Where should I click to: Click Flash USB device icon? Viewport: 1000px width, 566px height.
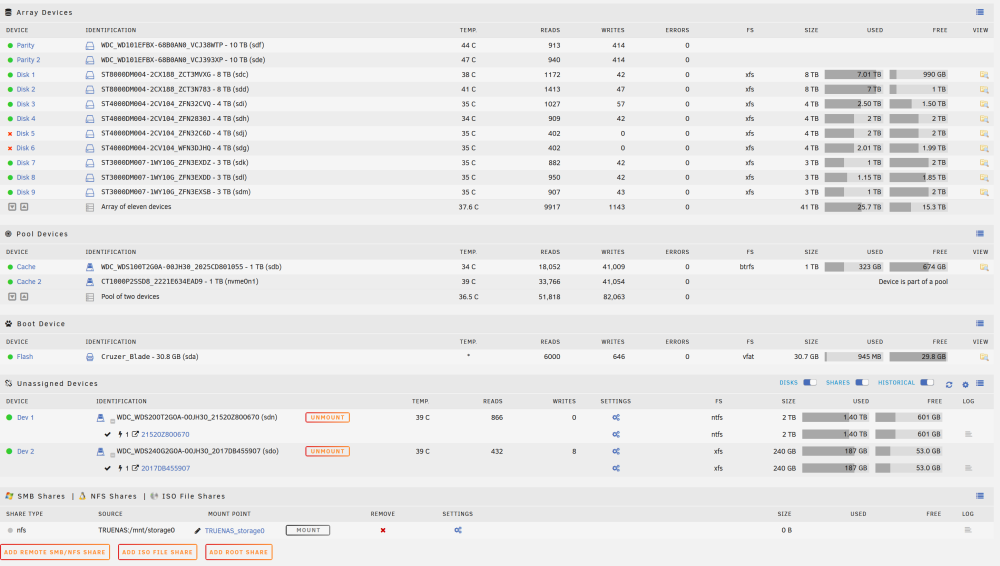pos(90,357)
